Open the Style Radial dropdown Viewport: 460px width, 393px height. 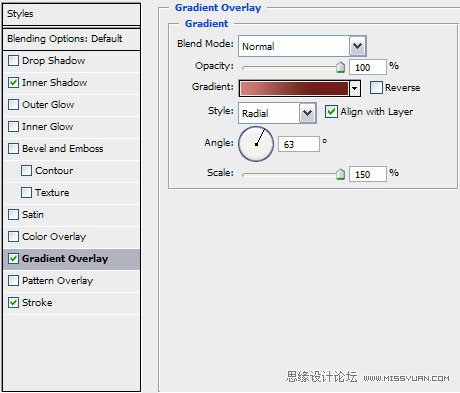277,113
